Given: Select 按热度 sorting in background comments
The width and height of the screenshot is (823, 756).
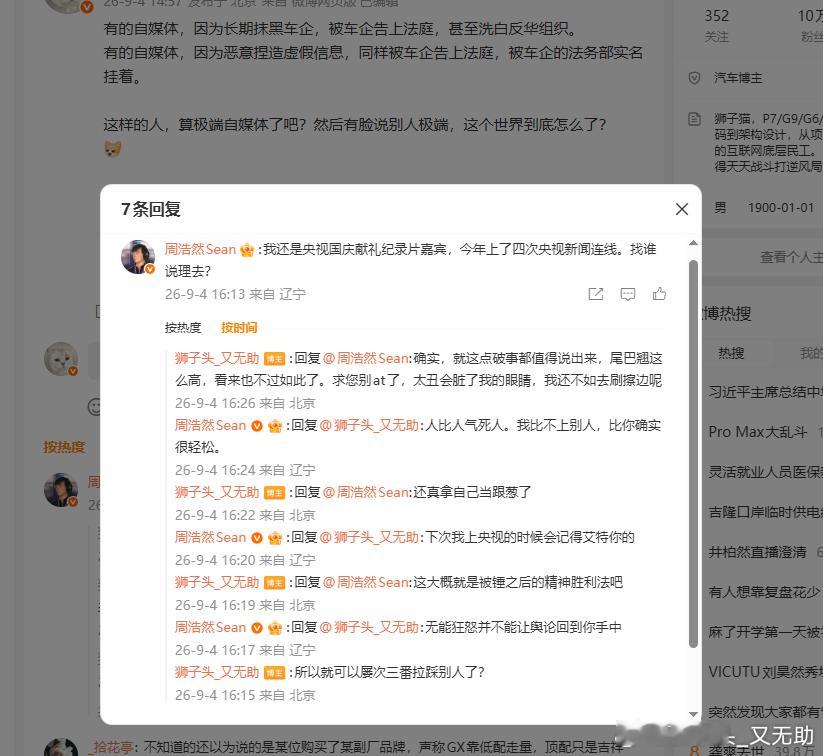Looking at the screenshot, I should [x=64, y=447].
